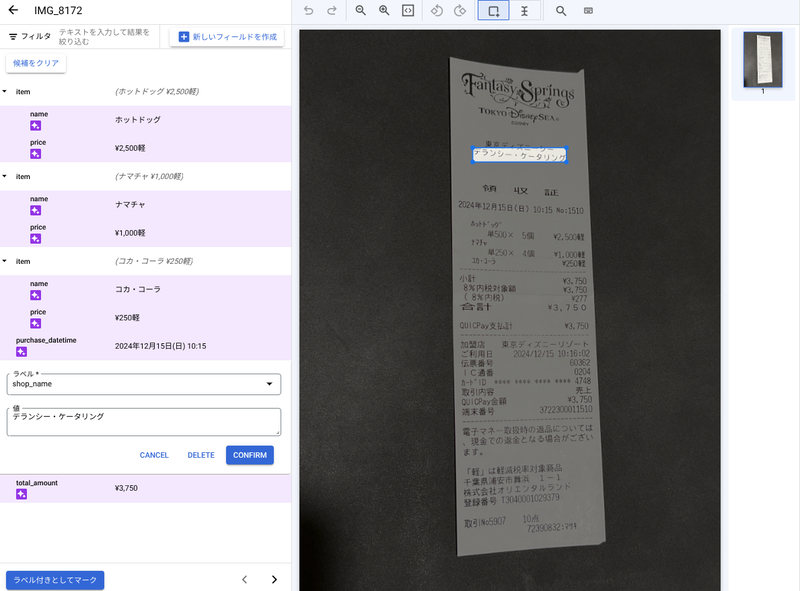The image size is (800, 591).
Task: Select the text selection tool
Action: pyautogui.click(x=524, y=11)
